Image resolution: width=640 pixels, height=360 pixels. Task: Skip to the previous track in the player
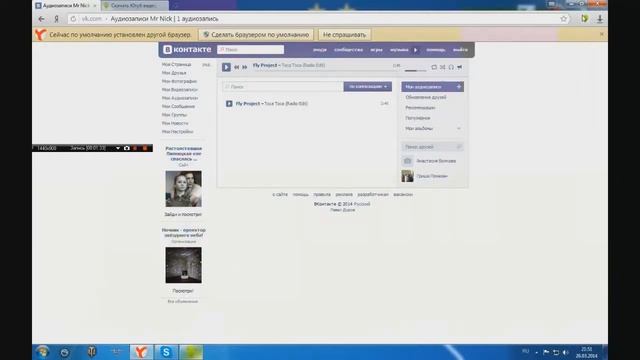point(236,67)
